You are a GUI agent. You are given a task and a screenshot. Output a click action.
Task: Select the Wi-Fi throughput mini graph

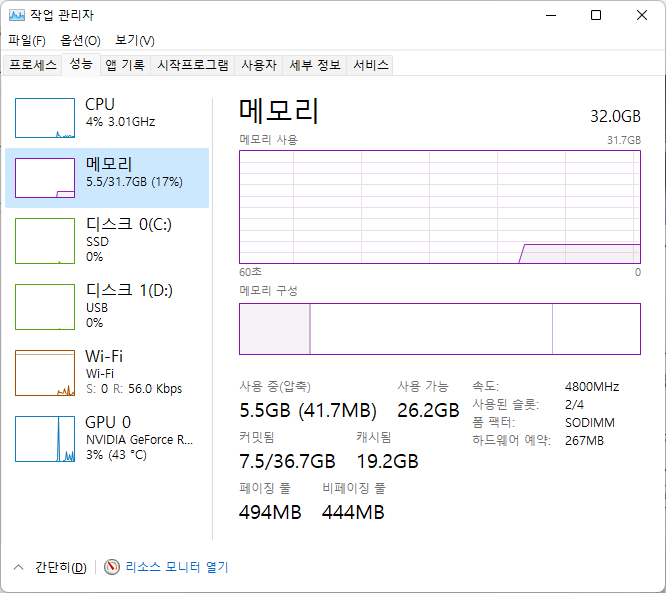[x=45, y=373]
